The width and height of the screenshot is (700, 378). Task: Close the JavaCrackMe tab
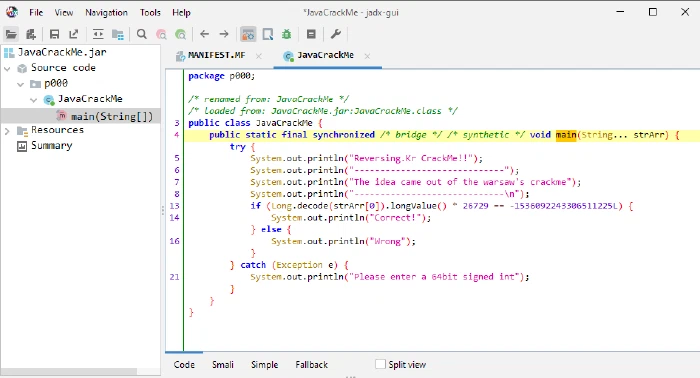click(x=367, y=56)
